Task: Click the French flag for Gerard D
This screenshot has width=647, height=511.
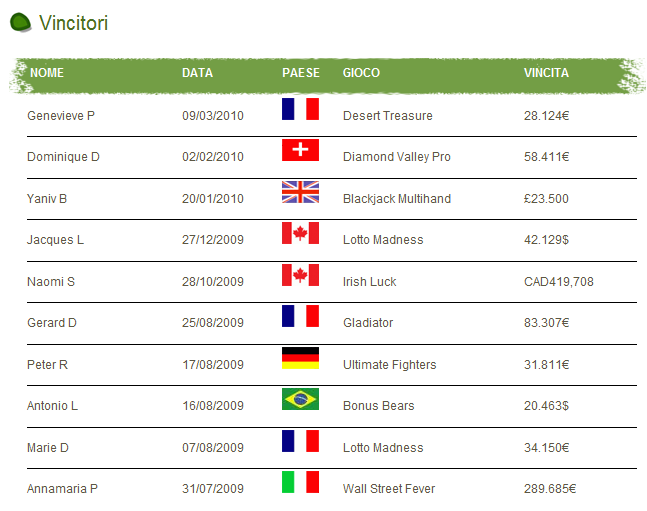Action: (300, 316)
